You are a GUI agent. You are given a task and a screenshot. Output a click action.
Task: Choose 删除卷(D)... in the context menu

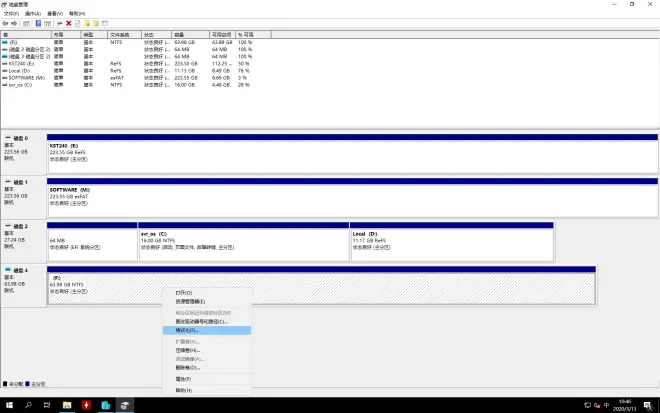pos(207,368)
